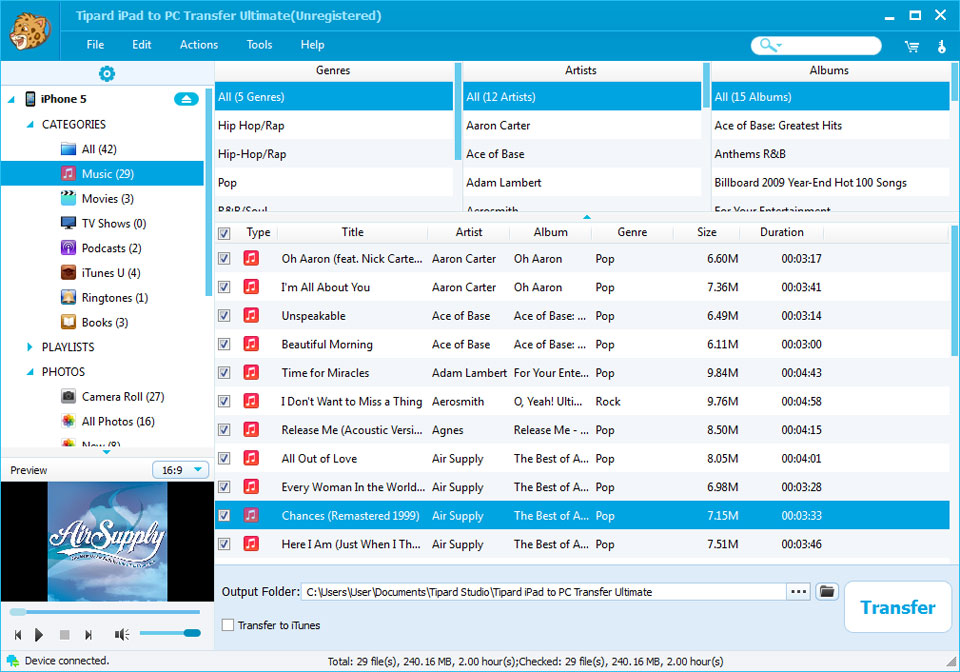Collapse the CATEGORIES section
This screenshot has height=672, width=960.
point(30,124)
